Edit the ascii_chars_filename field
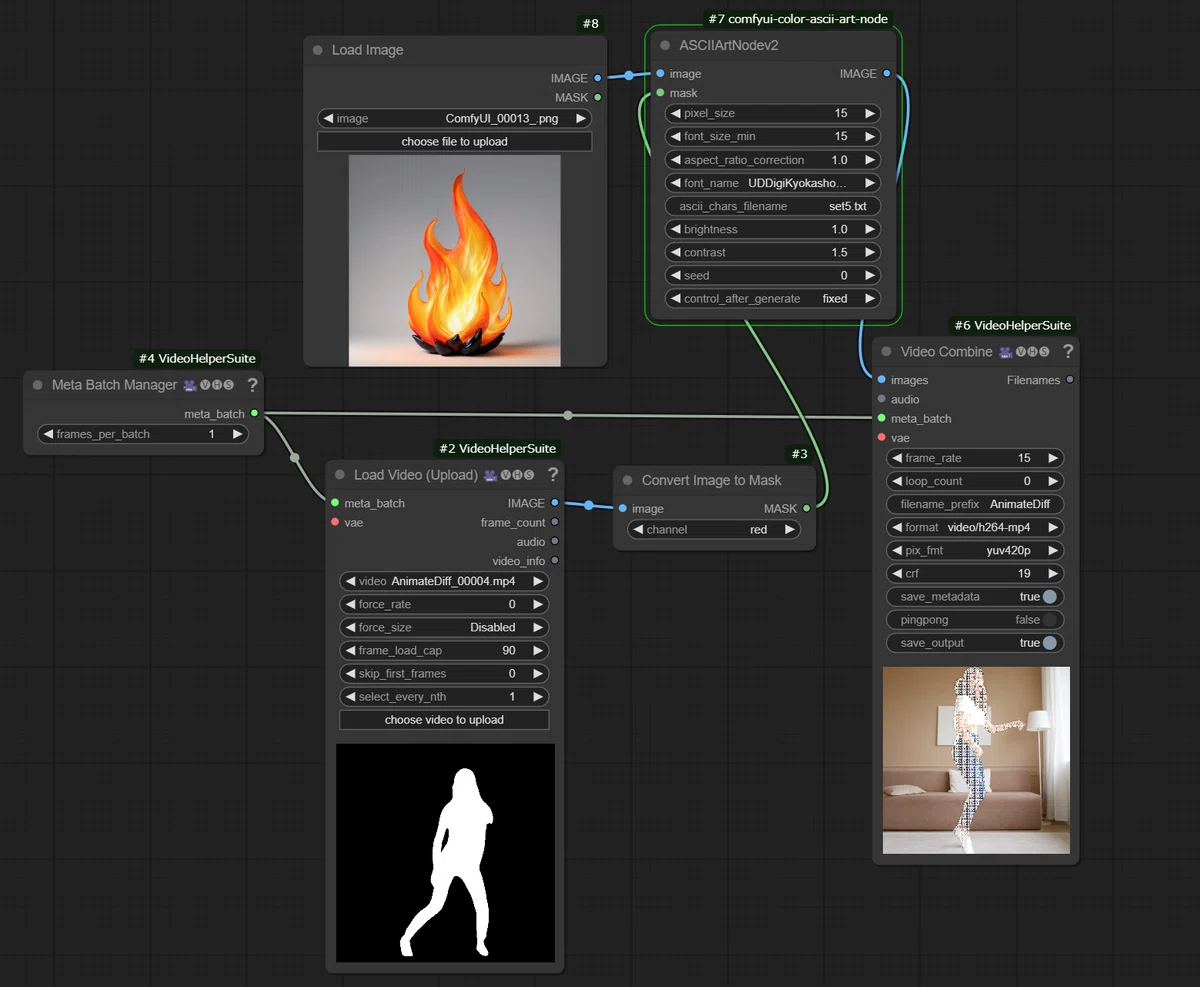 (773, 206)
